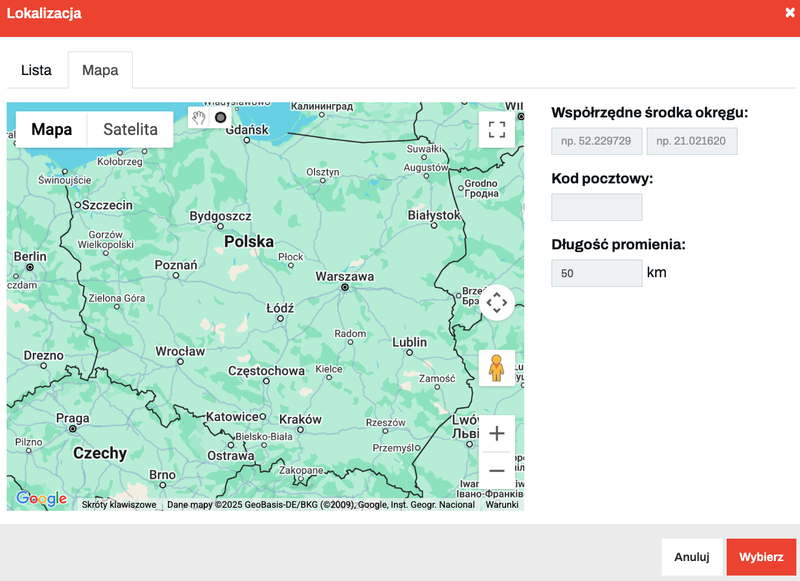Focus the latitude coordinate field
Image resolution: width=800 pixels, height=581 pixels.
tap(597, 142)
